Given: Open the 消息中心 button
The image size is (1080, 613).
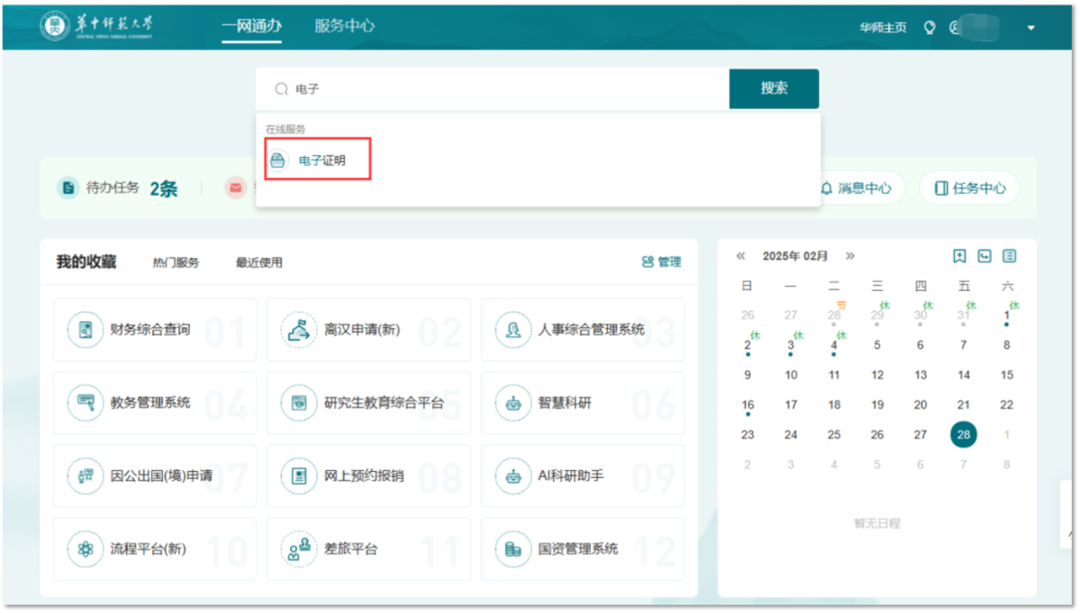Looking at the screenshot, I should [856, 188].
